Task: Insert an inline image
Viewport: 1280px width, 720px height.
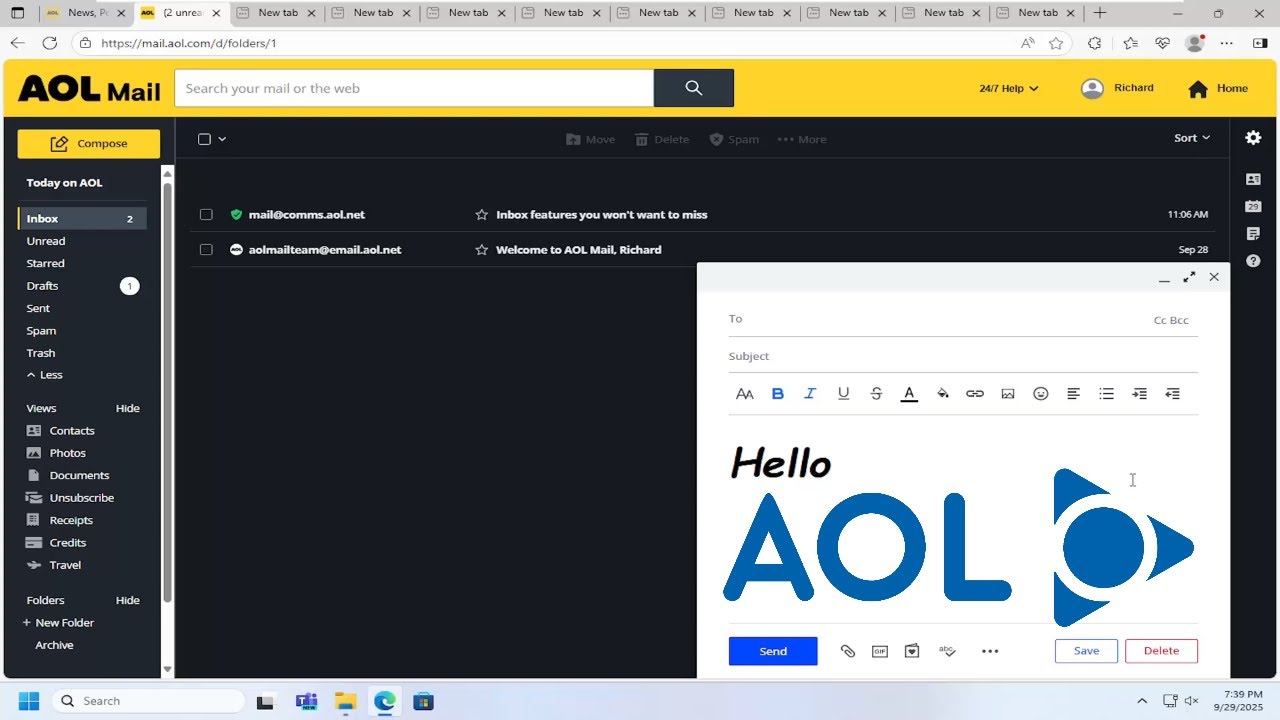Action: coord(1008,394)
